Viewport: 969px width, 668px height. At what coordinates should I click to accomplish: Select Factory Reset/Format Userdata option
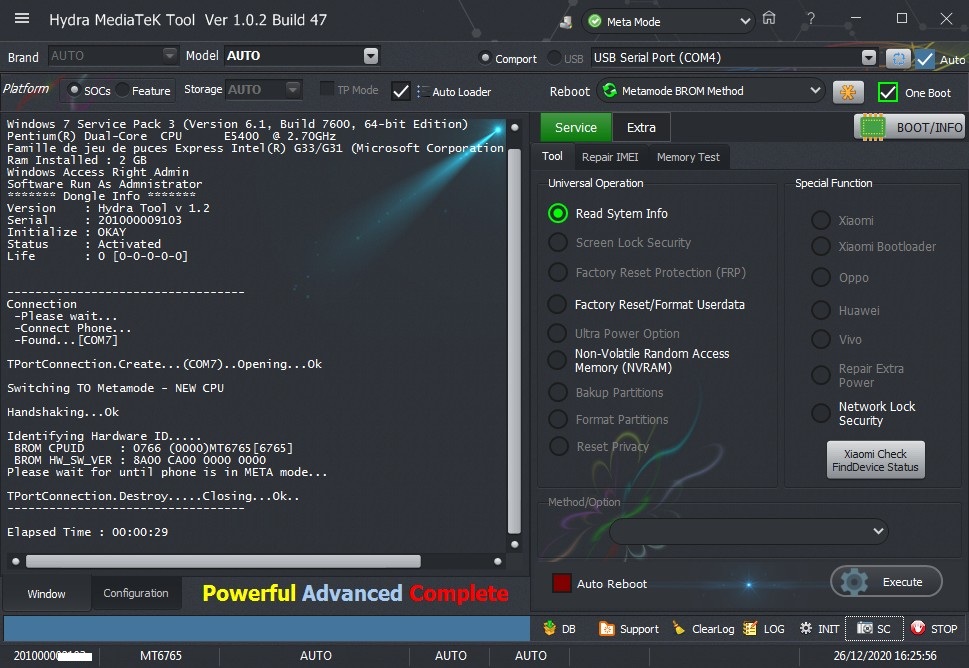click(557, 304)
